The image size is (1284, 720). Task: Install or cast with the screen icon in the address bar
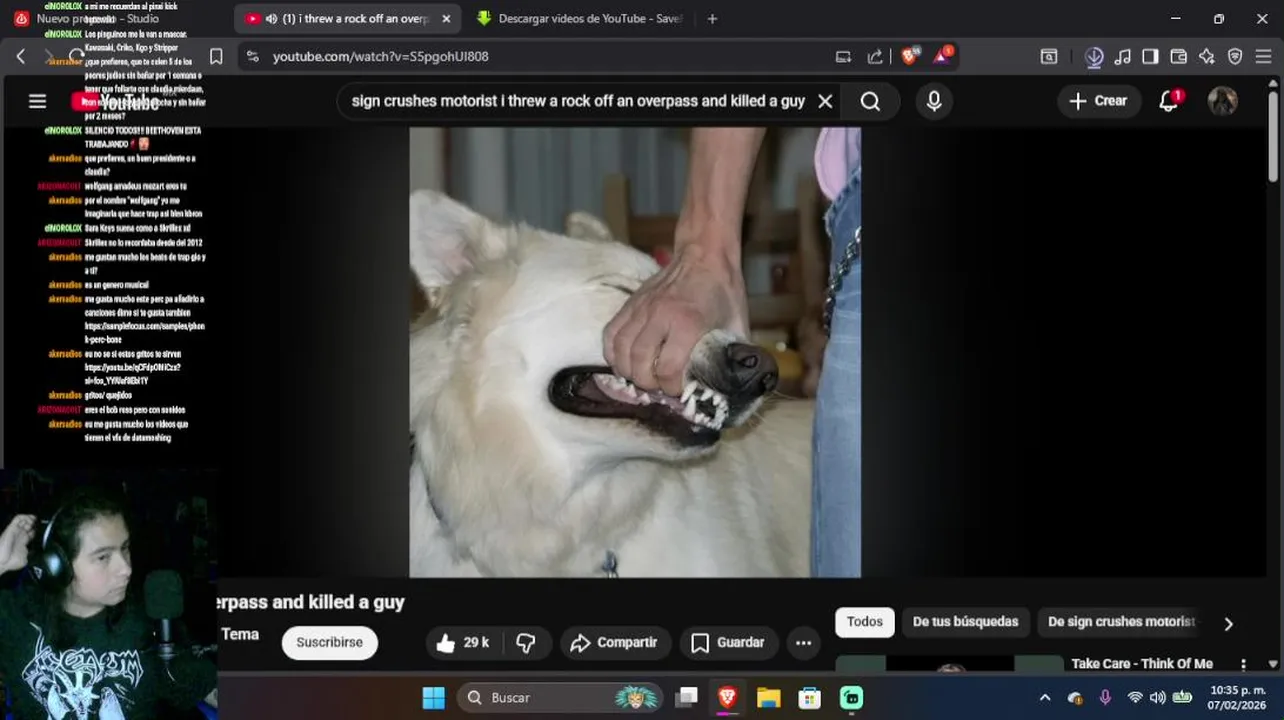(x=843, y=57)
